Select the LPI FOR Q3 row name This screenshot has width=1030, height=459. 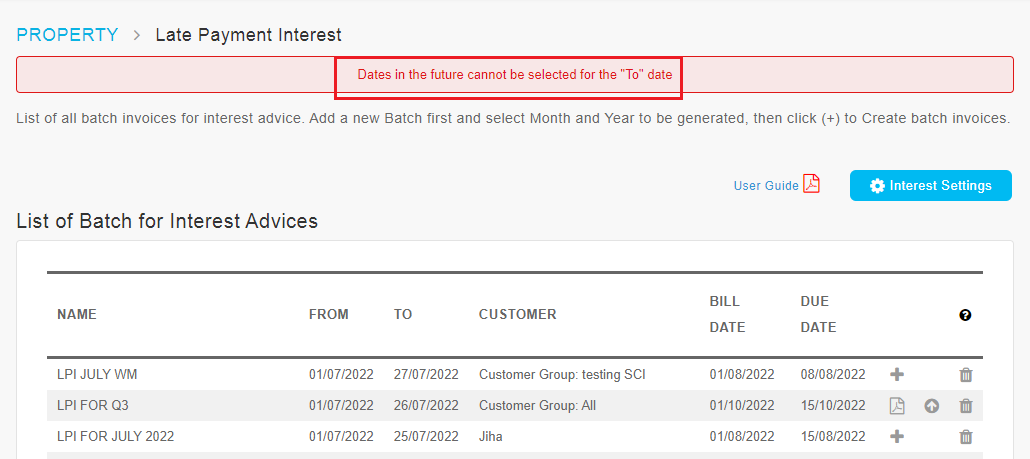click(93, 406)
